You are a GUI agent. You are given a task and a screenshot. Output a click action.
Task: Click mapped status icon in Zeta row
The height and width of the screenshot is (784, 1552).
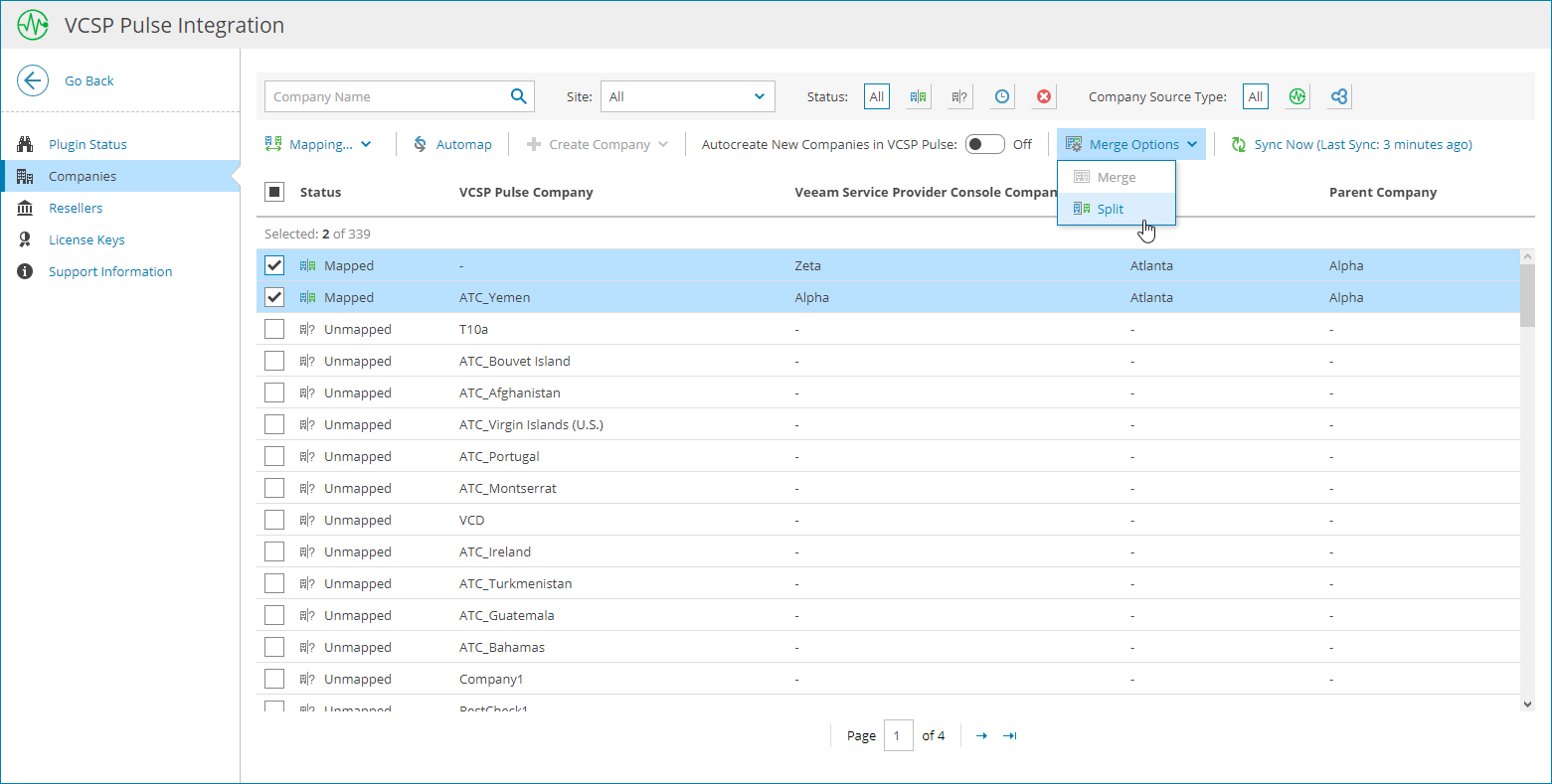tap(308, 265)
